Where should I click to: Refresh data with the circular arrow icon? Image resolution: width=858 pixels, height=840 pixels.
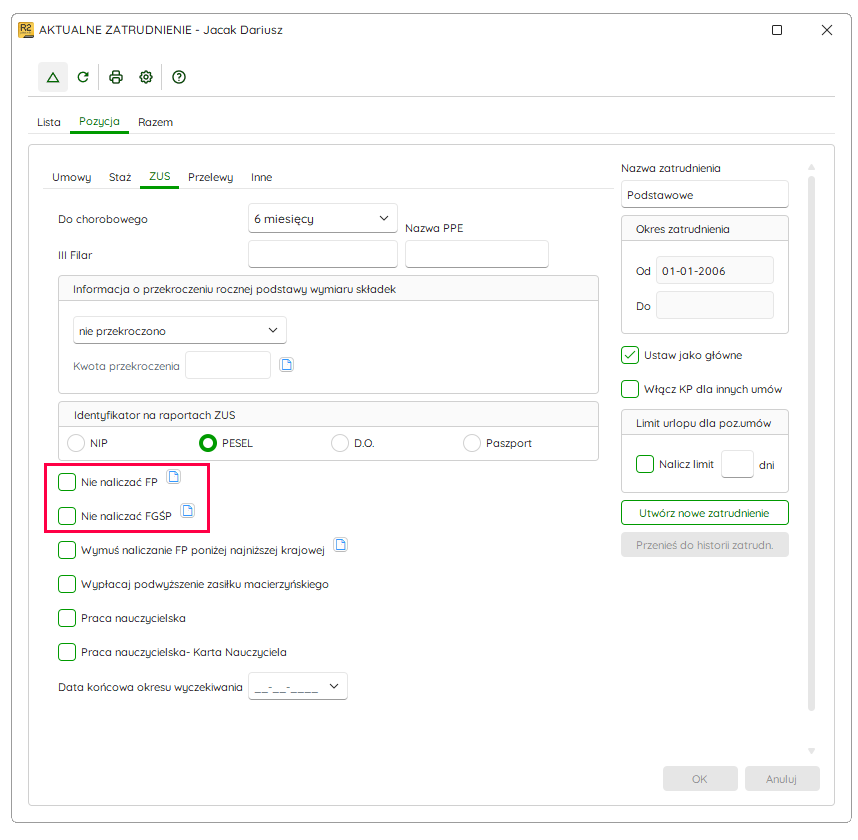pos(83,77)
